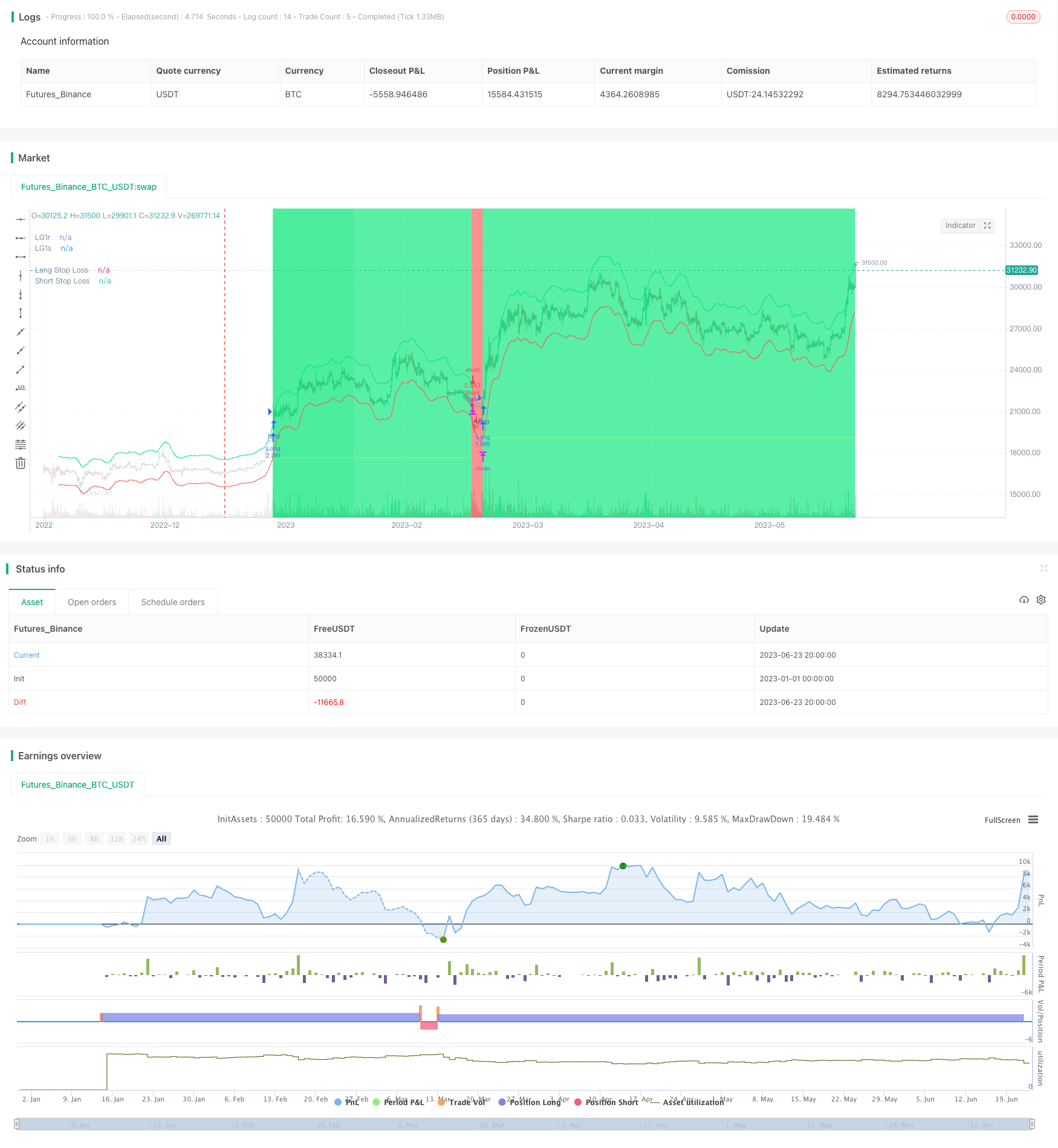
Task: Collapse the Status info panel
Action: pyautogui.click(x=1043, y=568)
